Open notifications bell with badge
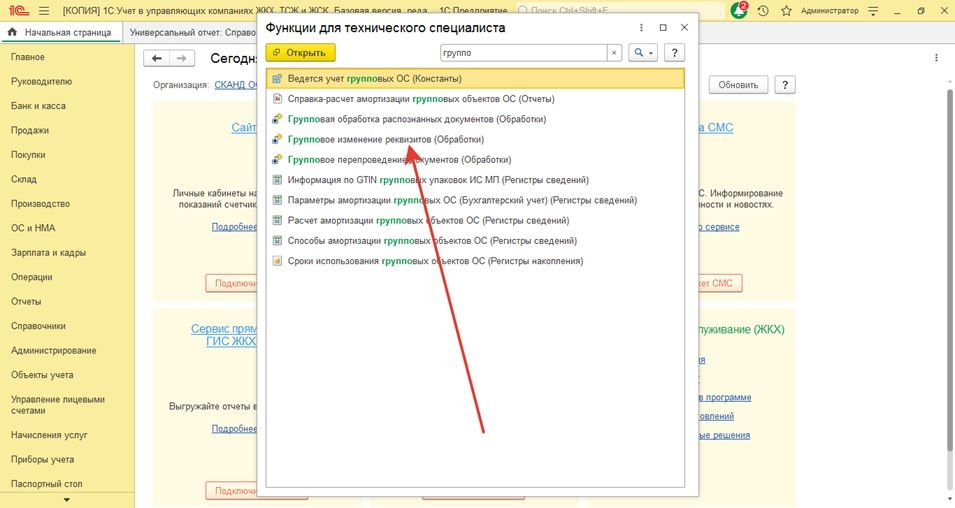 coord(739,10)
